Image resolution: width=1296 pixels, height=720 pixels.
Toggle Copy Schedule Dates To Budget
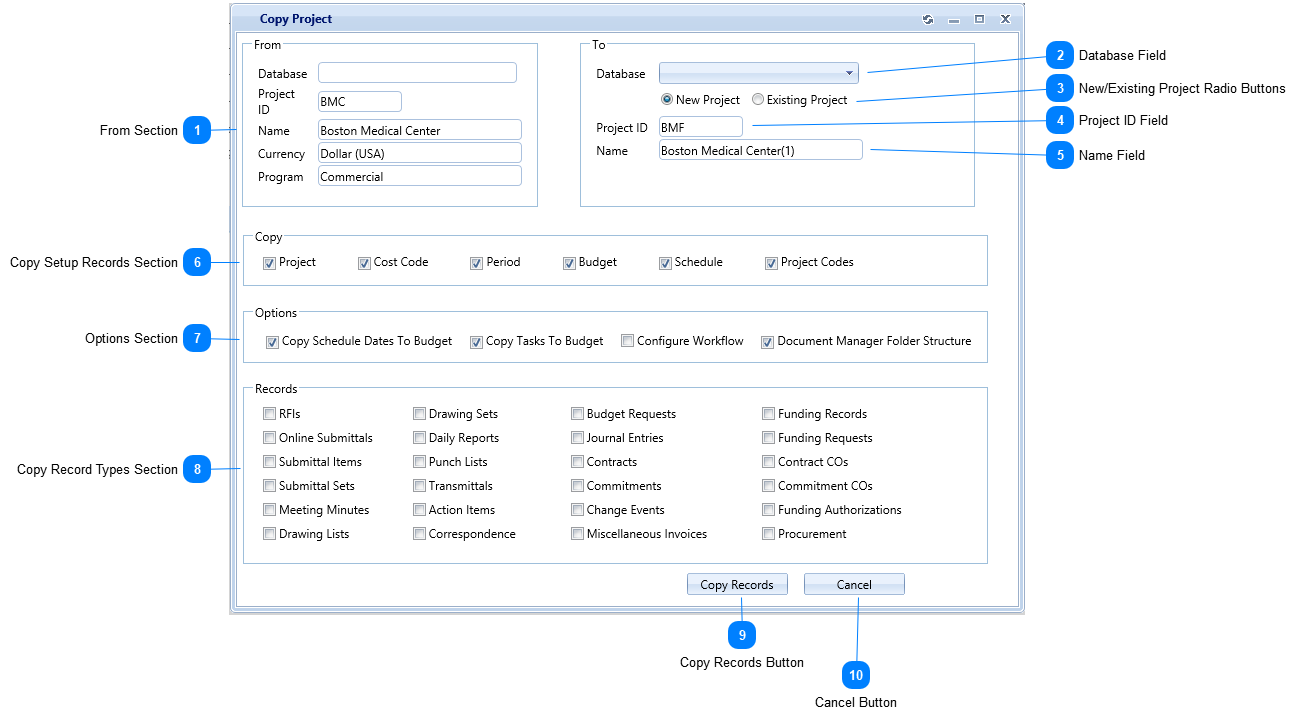coord(272,342)
